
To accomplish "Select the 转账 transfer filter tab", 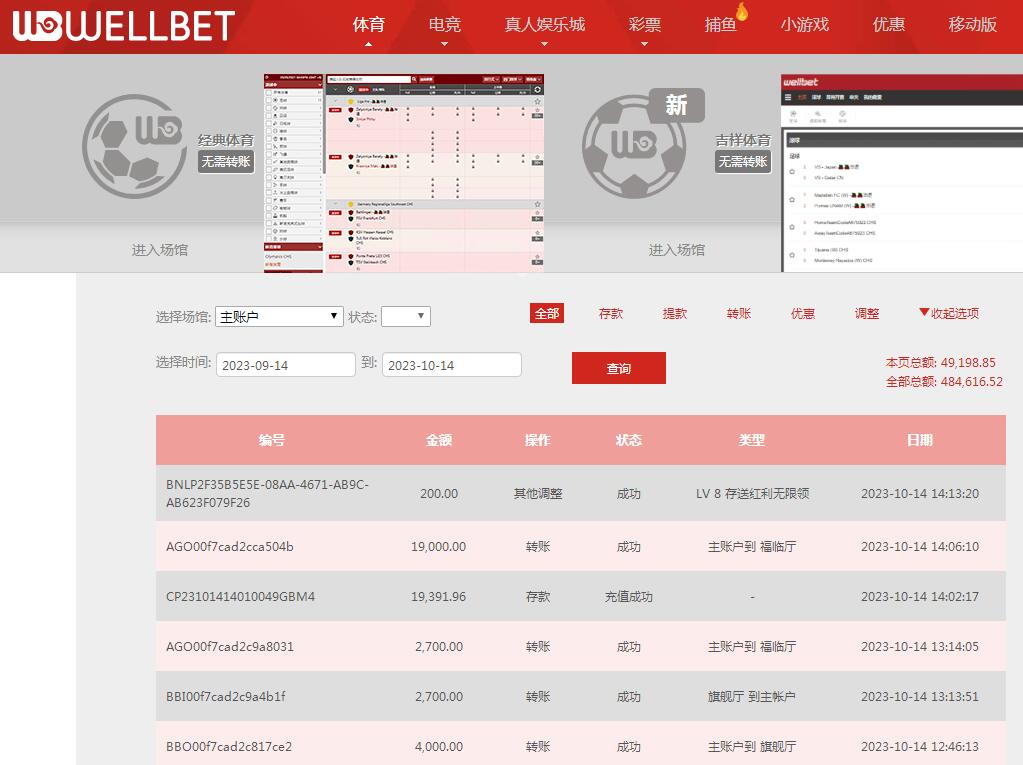I will point(739,314).
